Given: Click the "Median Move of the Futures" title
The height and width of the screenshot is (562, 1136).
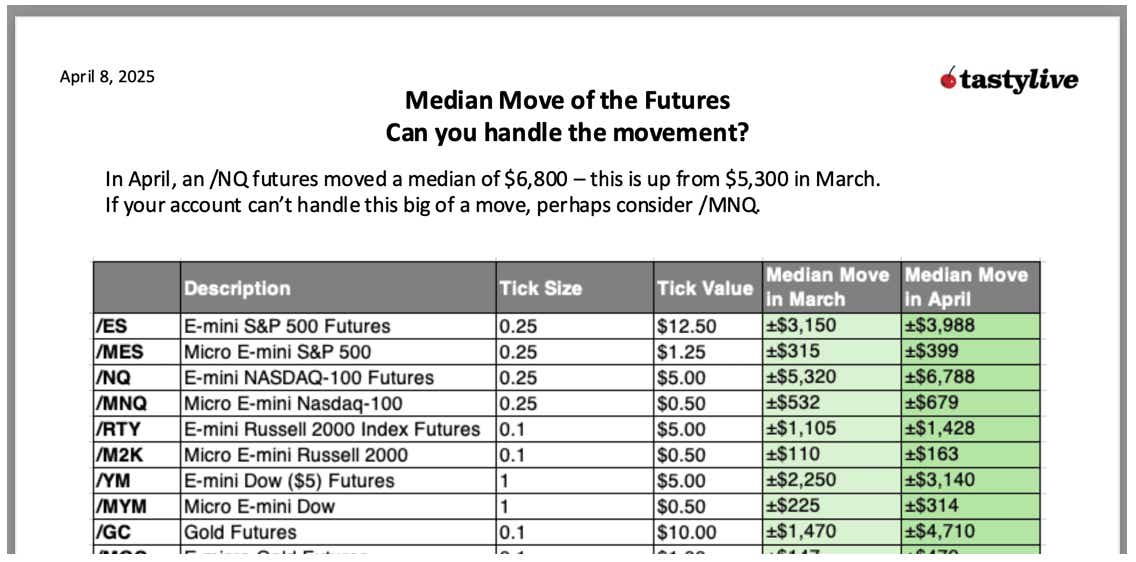Looking at the screenshot, I should [567, 101].
